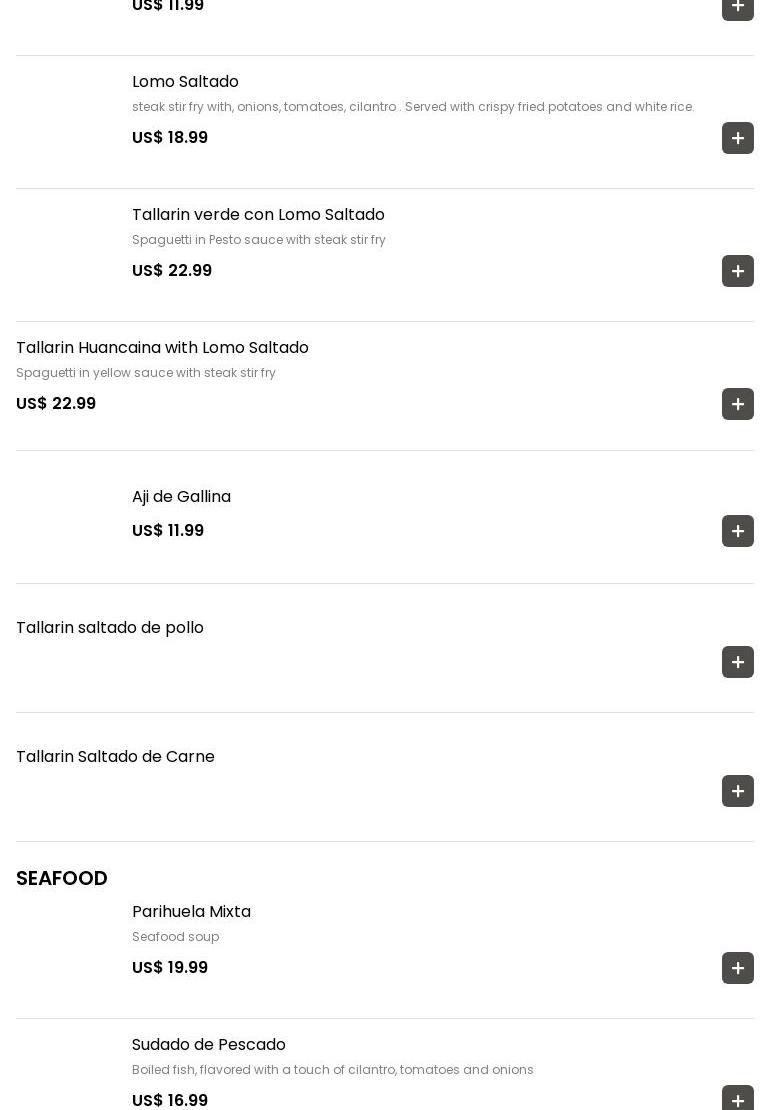Open the Lomo Saltado item title
This screenshot has height=1110, width=770.
(185, 81)
